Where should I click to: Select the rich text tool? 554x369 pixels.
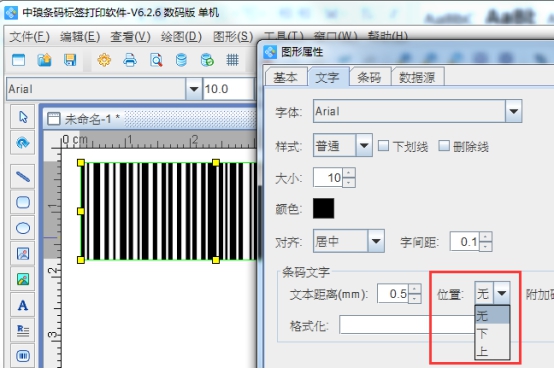pos(23,330)
